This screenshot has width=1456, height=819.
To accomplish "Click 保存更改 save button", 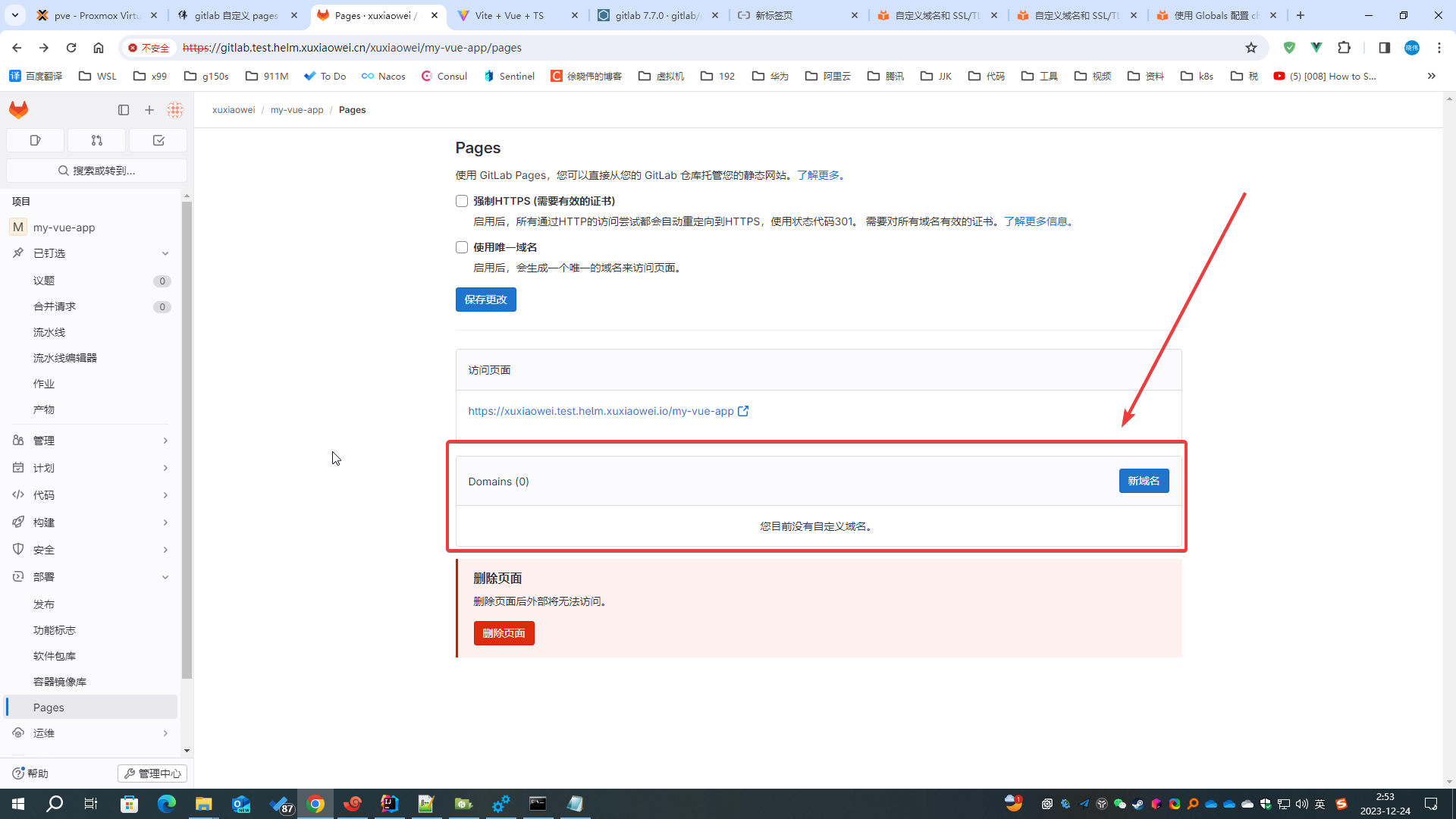I will pyautogui.click(x=486, y=299).
